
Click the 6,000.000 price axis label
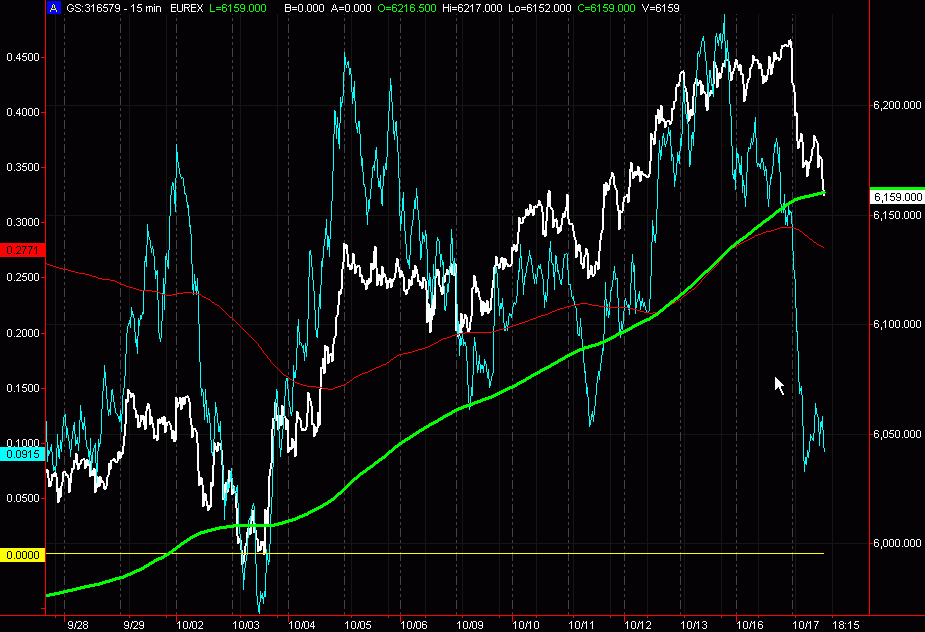[x=897, y=543]
